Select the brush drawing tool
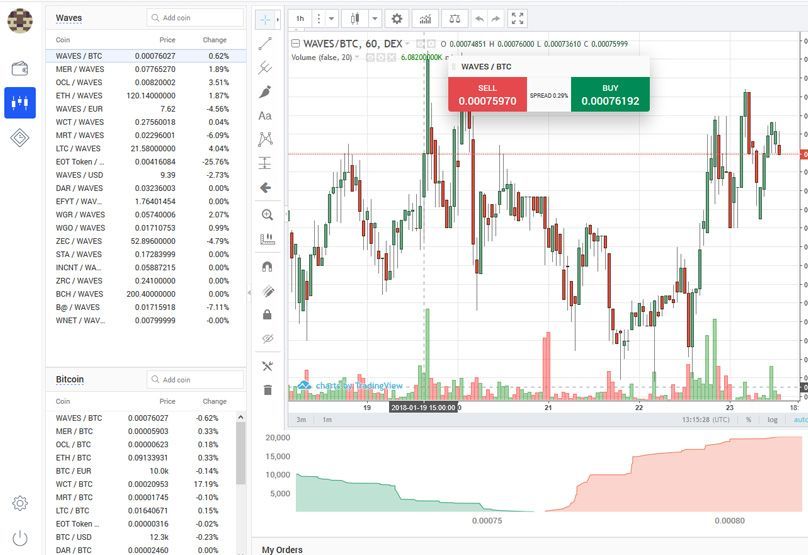 tap(265, 92)
